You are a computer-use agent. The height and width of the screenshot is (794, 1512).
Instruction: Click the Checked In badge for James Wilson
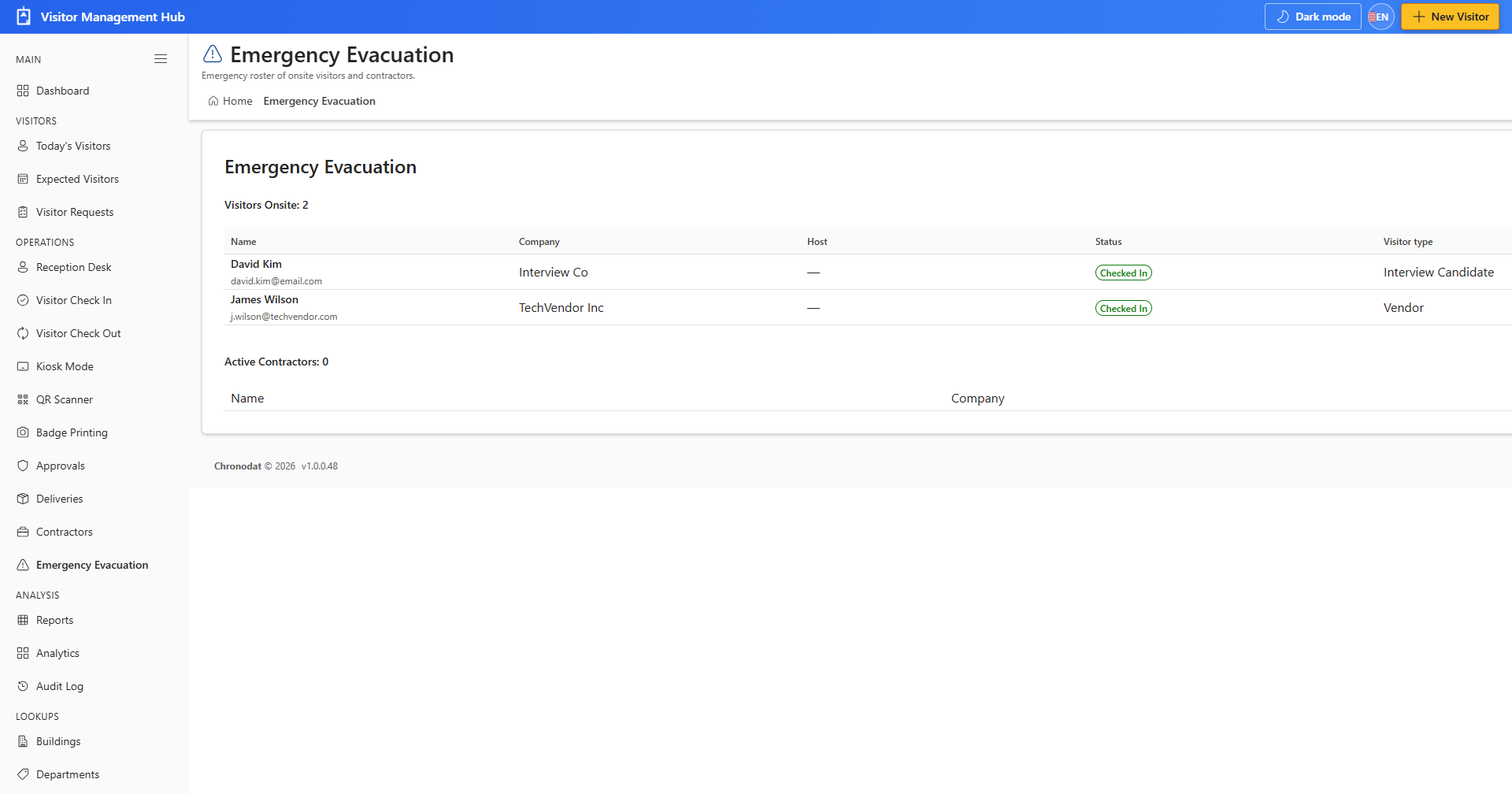(x=1123, y=308)
